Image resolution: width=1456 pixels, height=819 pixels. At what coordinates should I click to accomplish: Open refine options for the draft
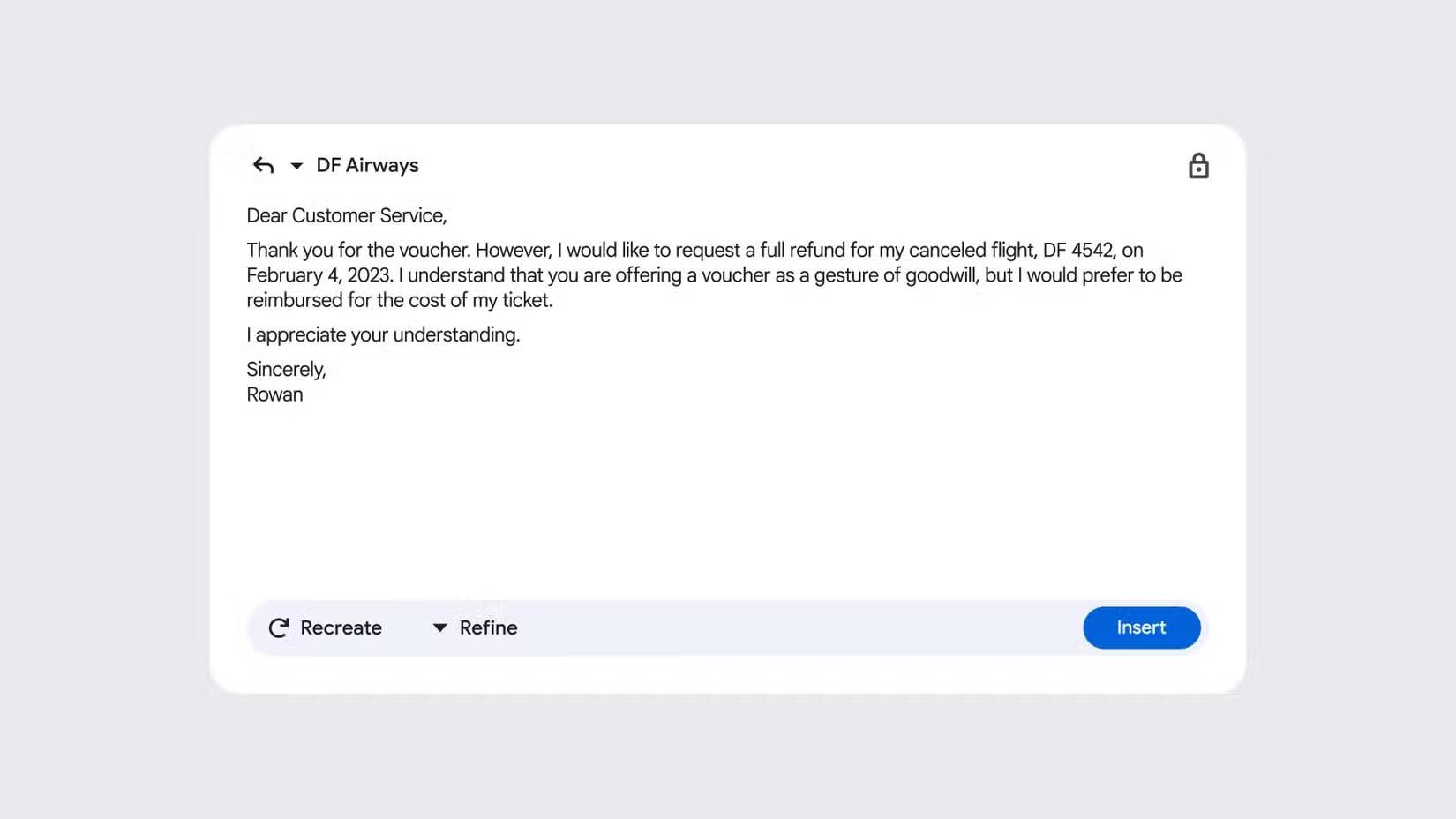(474, 627)
